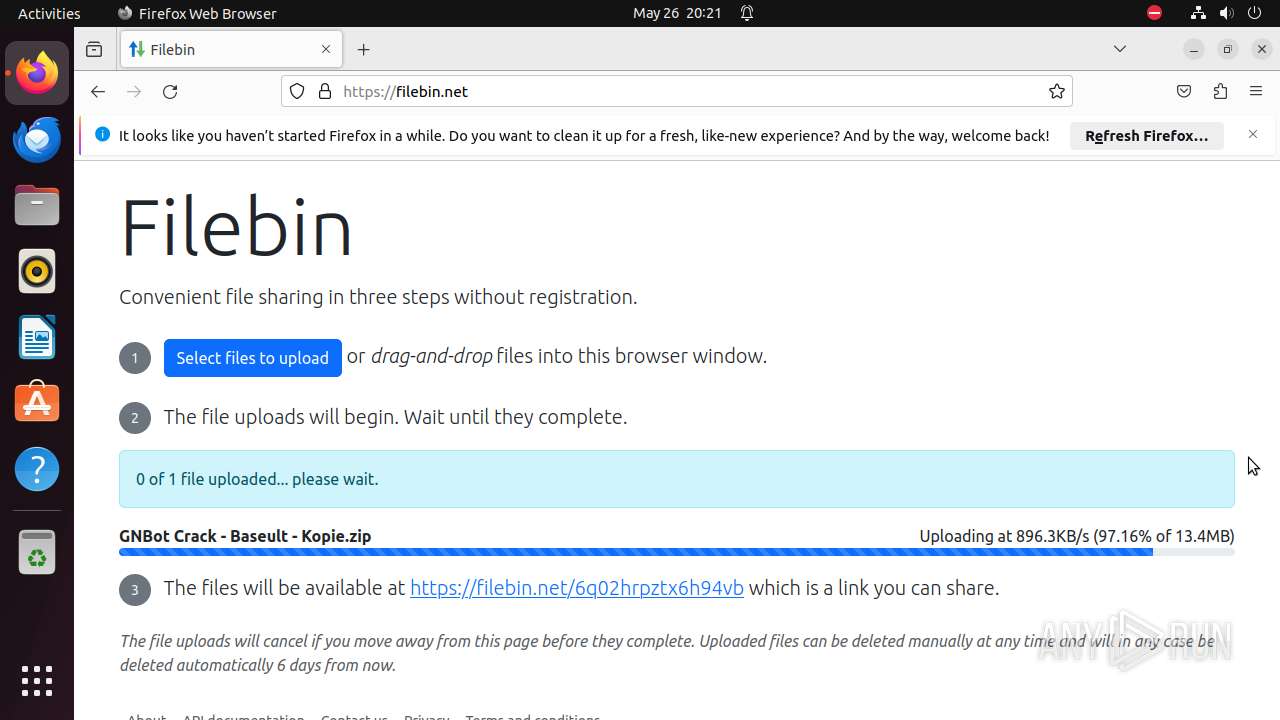Dismiss the refresh Firefox notification bar

1253,134
